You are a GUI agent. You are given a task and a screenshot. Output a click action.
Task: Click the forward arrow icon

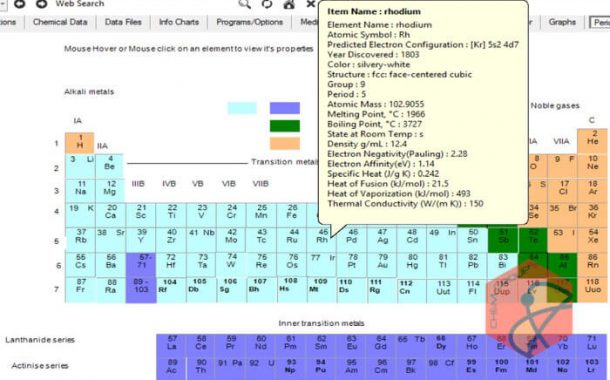(x=41, y=4)
